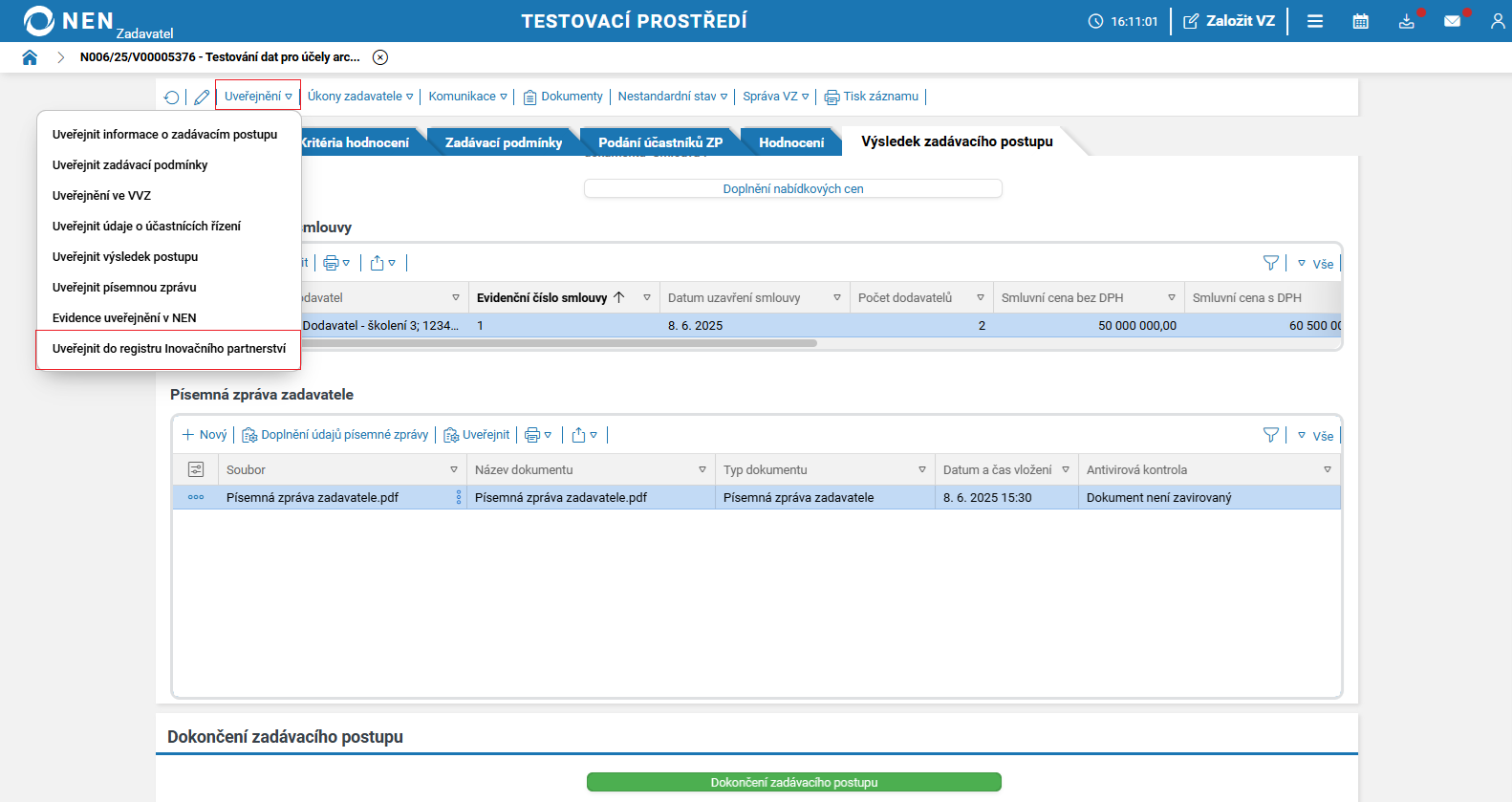The height and width of the screenshot is (802, 1512).
Task: Expand the Uveřejnění dropdown menu
Action: point(258,97)
